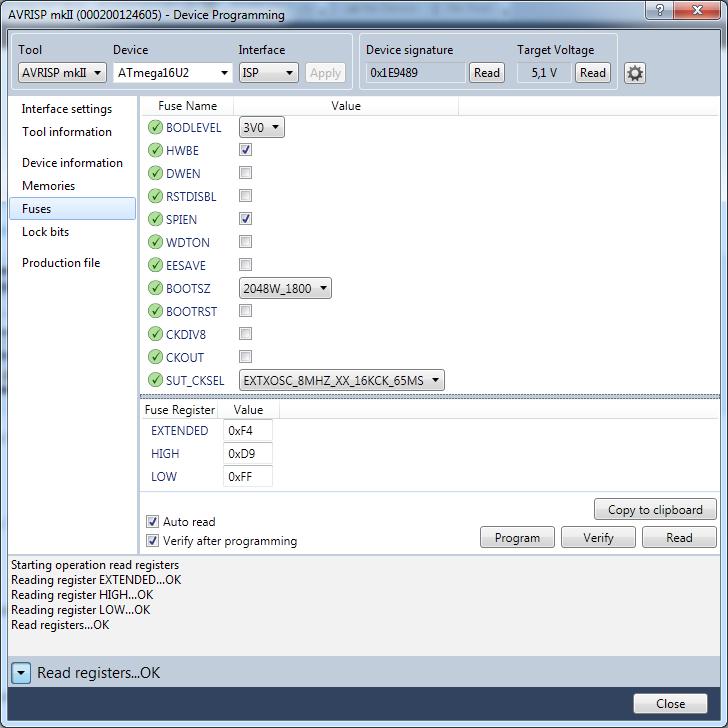
Task: Toggle the SPIEN fuse checkbox
Action: (x=246, y=219)
